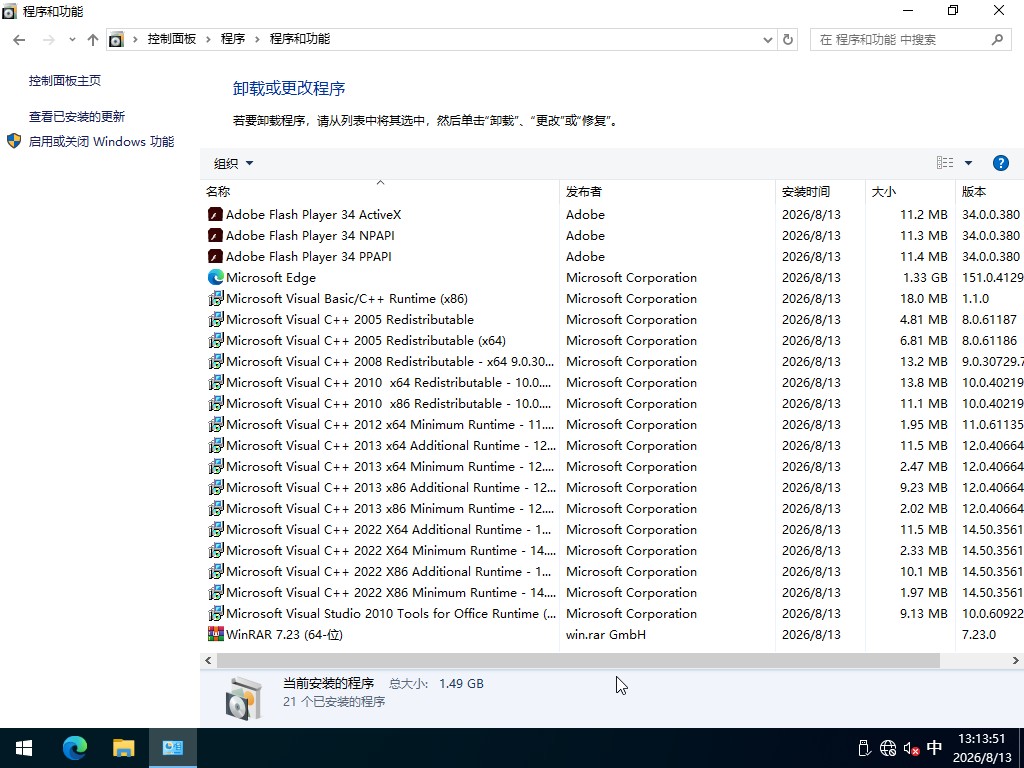Click the Adobe Flash Player 34 PPAPI icon
This screenshot has width=1024, height=768.
pyautogui.click(x=215, y=256)
